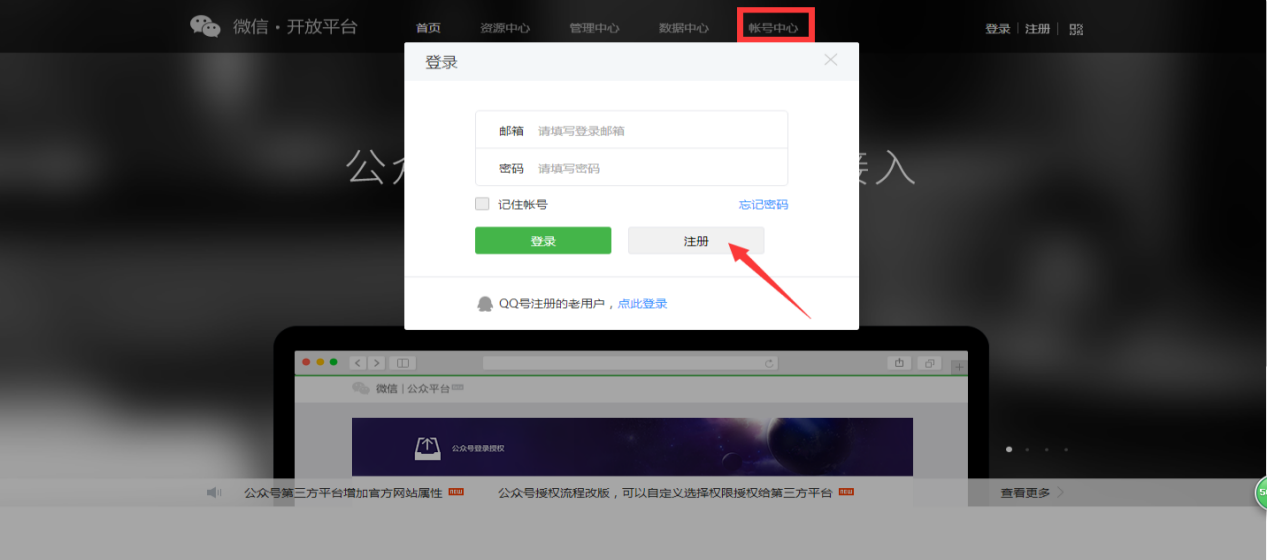
Task: Focus the 邮箱 input field
Action: pyautogui.click(x=631, y=130)
